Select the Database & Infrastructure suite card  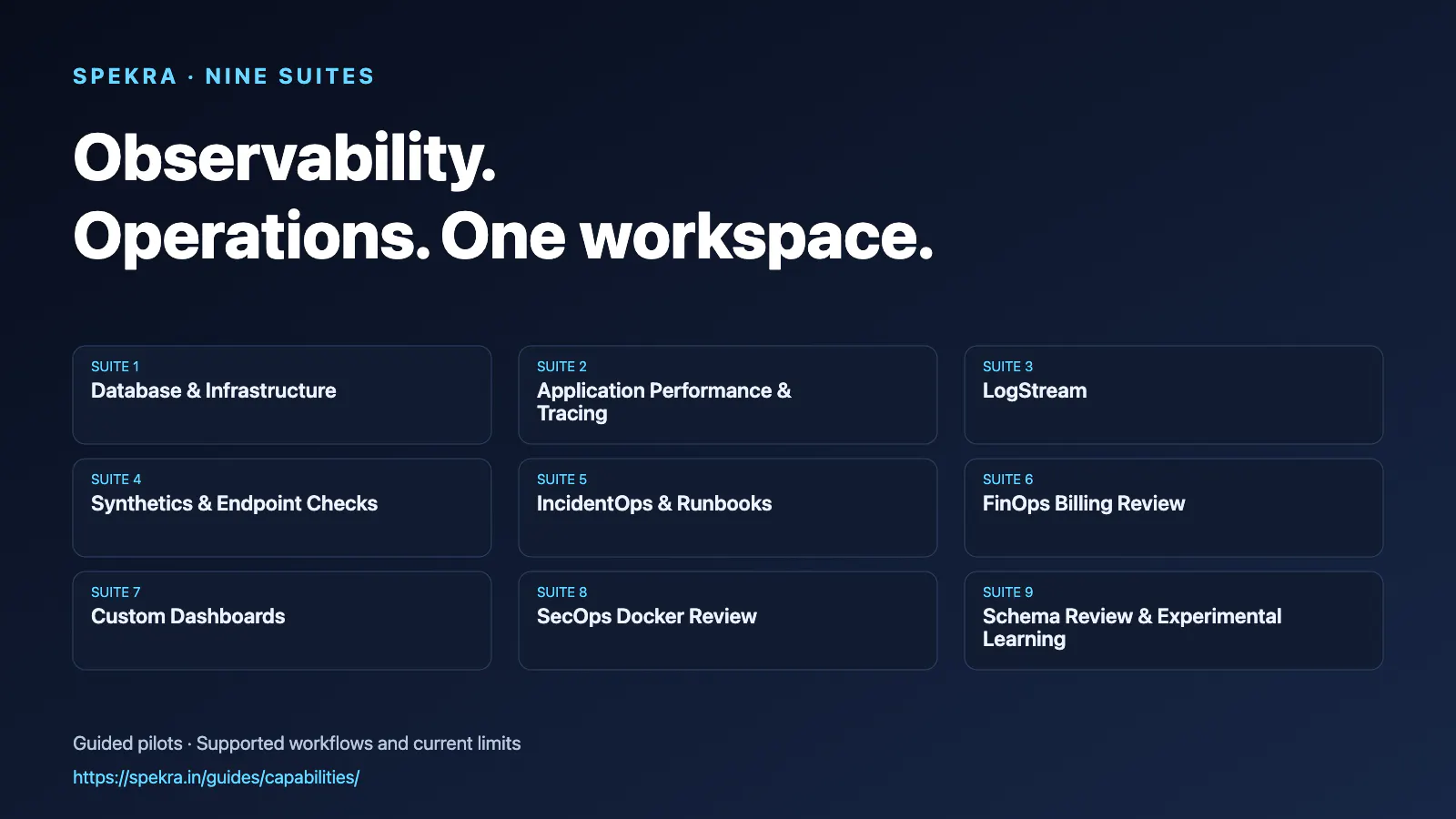coord(282,395)
